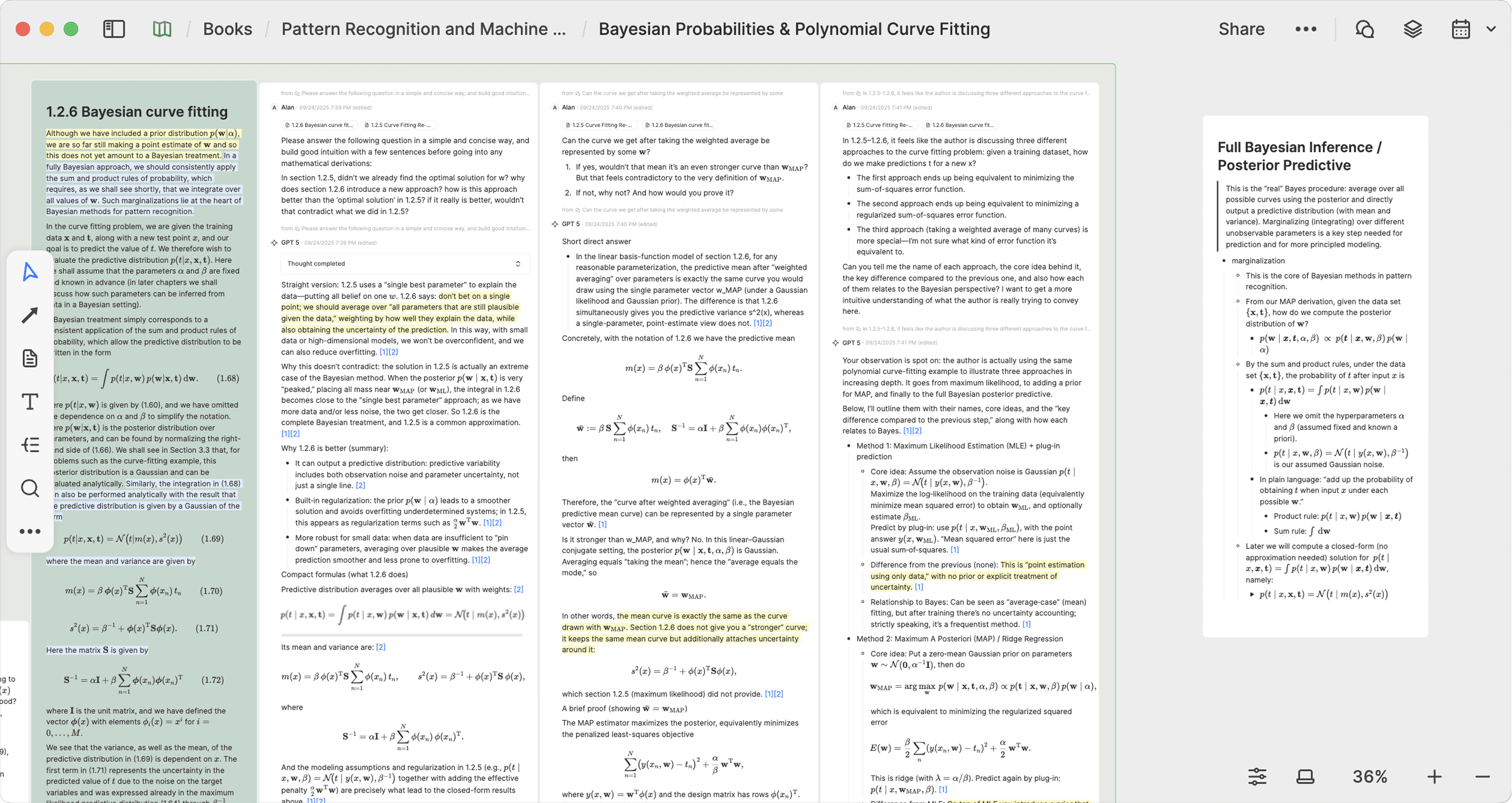Expand the collapsed final formula bullet
This screenshot has width=1512, height=803.
tap(1252, 594)
